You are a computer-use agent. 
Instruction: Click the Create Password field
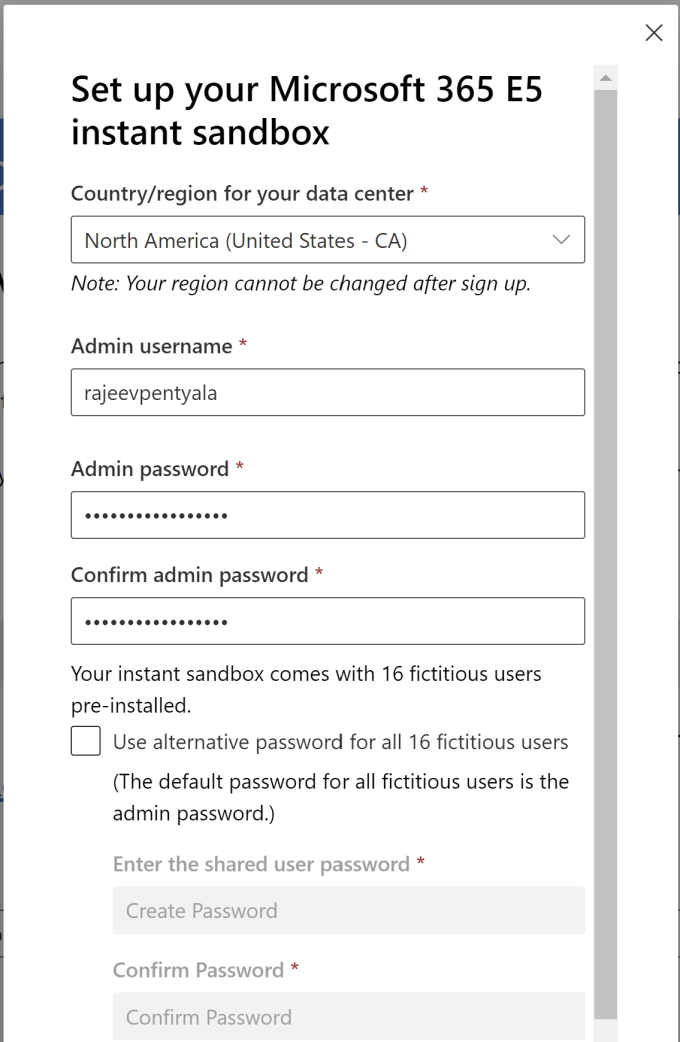pyautogui.click(x=348, y=910)
